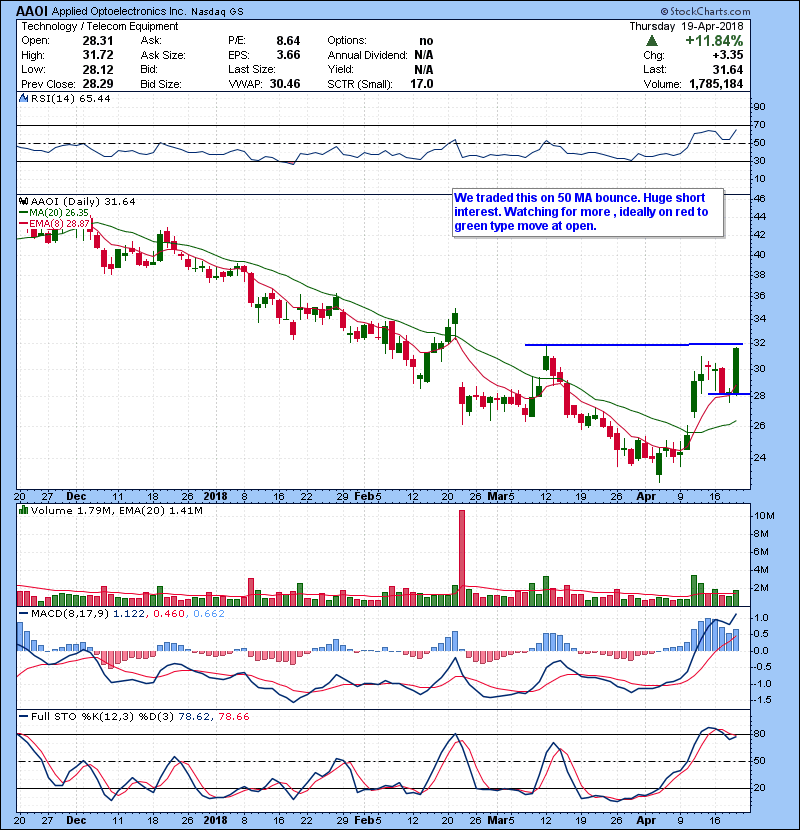The image size is (800, 830).
Task: Select the red EMA(8) legend line marker
Action: (24, 223)
